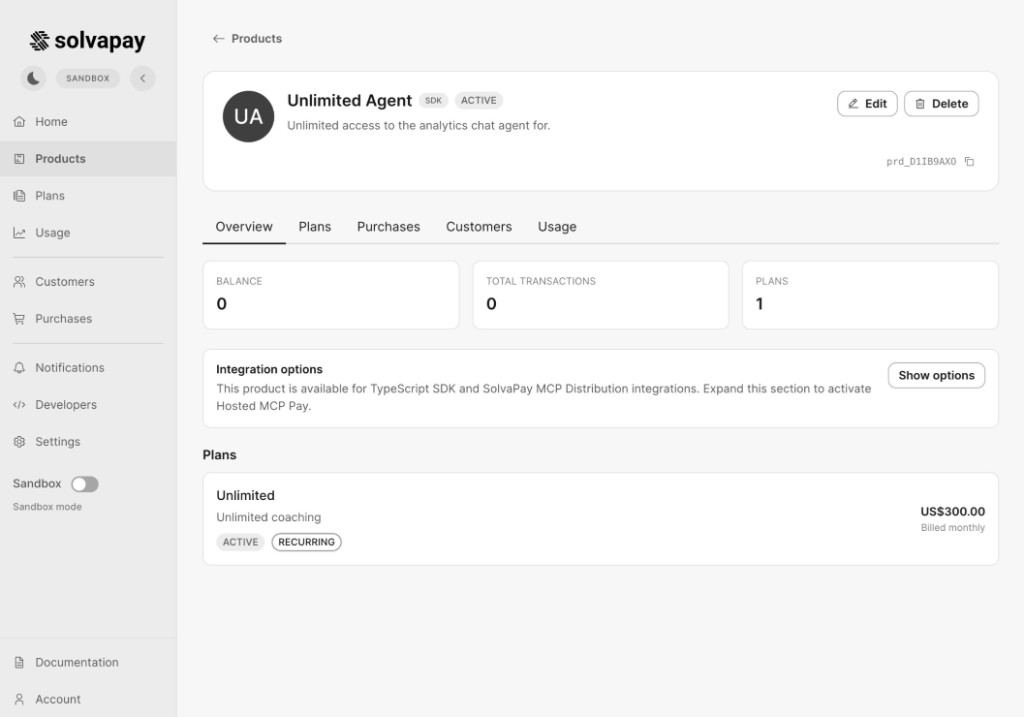Toggle dark mode with the moon icon
This screenshot has width=1024, height=717.
click(33, 77)
